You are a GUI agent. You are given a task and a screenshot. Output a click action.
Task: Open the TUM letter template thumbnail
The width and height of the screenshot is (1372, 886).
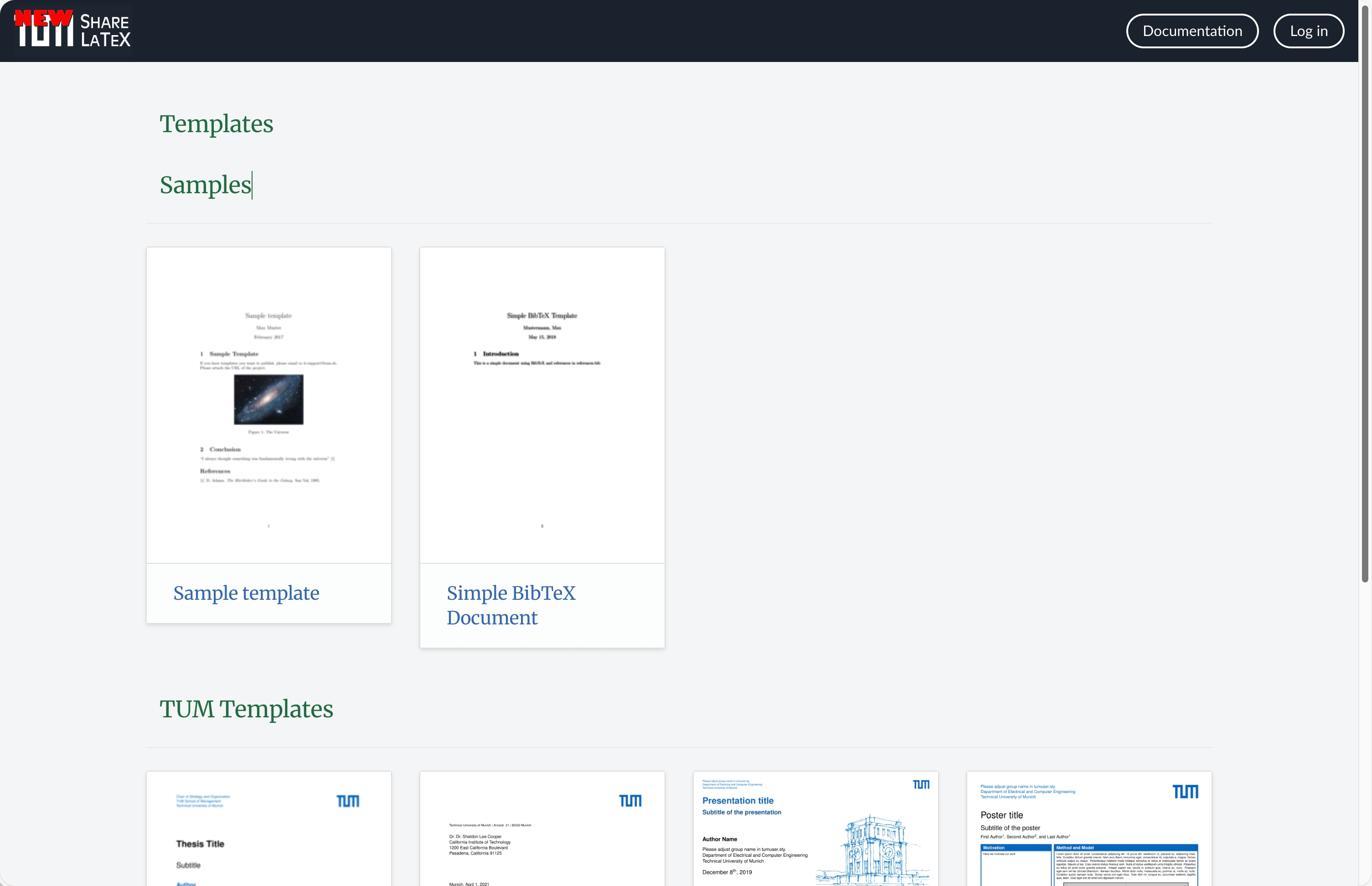(x=542, y=829)
